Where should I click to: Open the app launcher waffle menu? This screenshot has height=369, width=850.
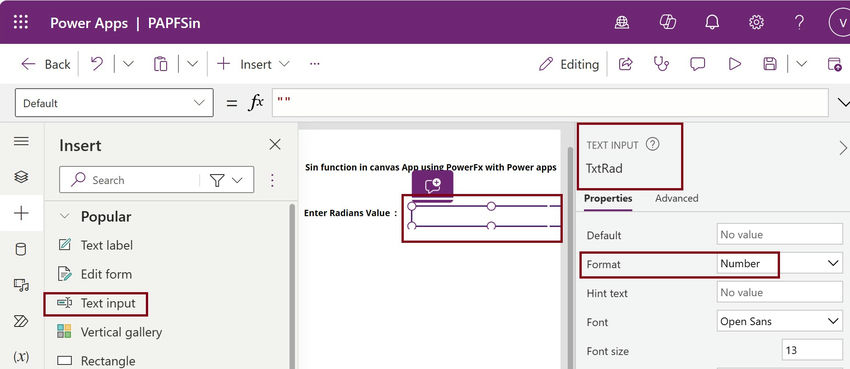pyautogui.click(x=21, y=22)
